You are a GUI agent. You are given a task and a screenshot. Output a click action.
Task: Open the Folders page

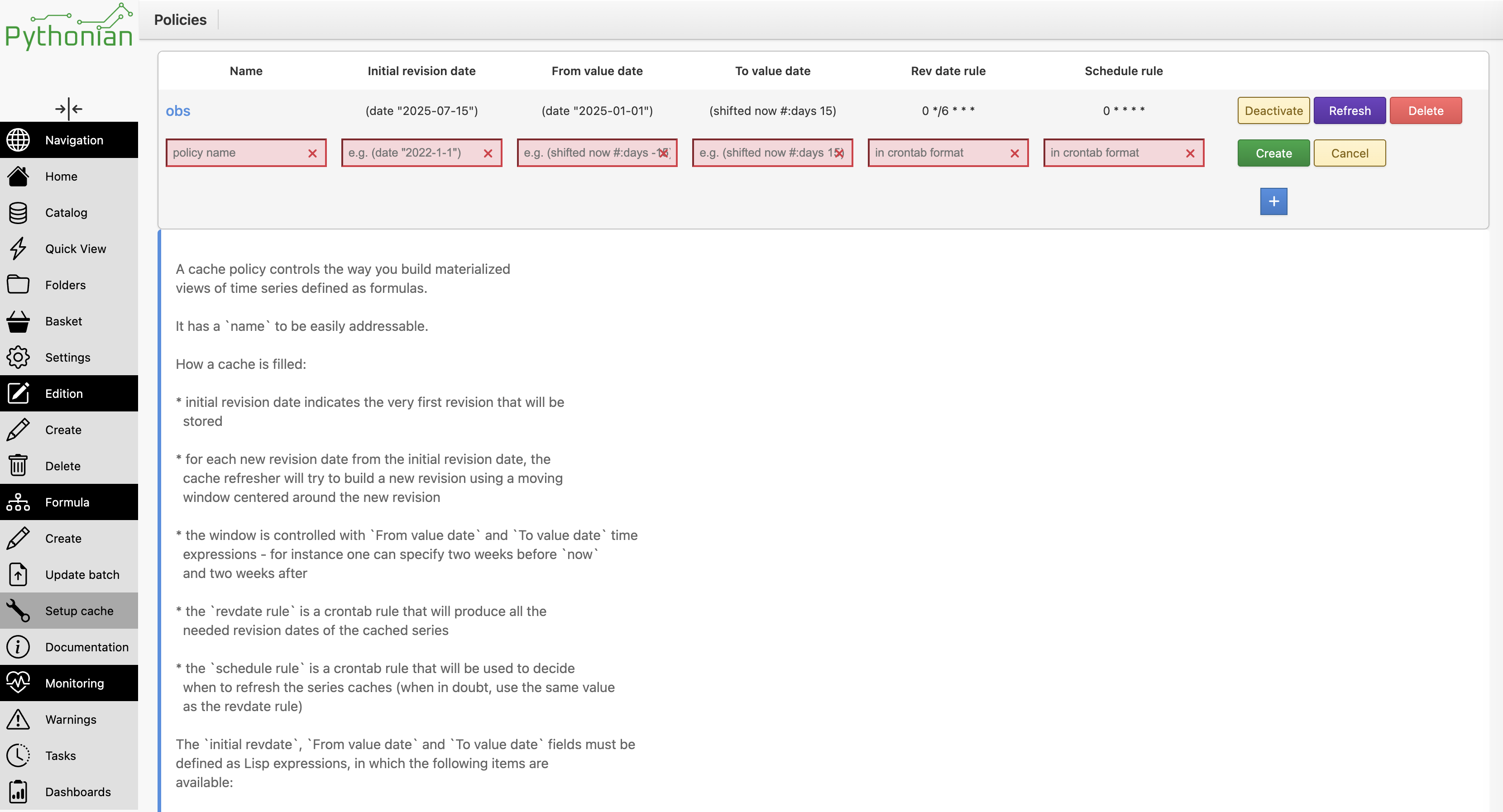[x=69, y=285]
